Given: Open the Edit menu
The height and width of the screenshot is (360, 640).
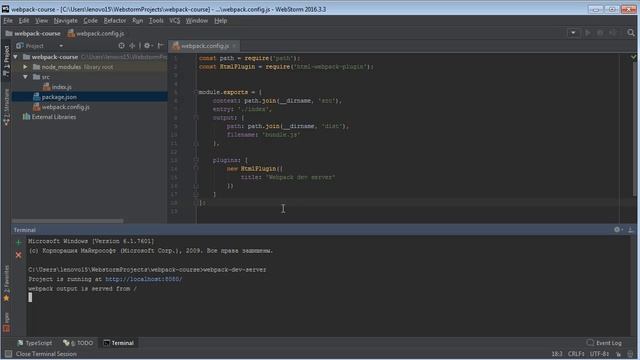Looking at the screenshot, I should 24,20.
